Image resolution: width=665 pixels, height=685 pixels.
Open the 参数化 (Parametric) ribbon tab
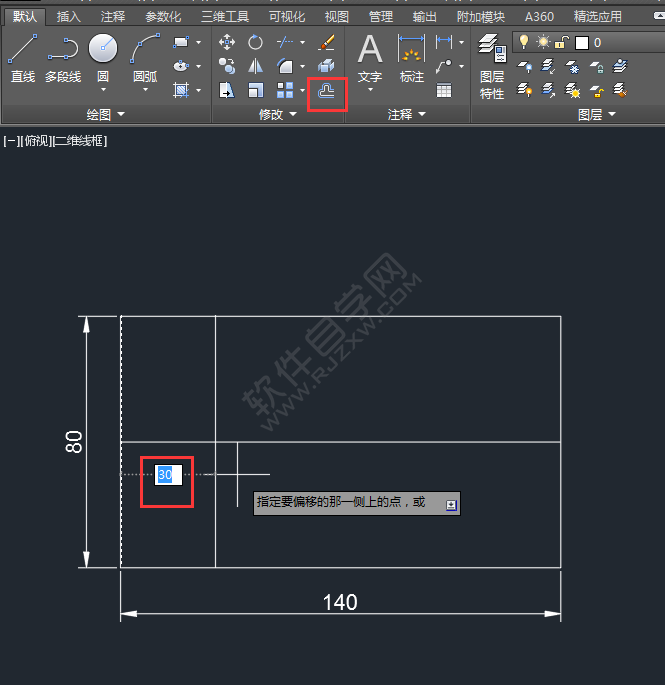(x=163, y=17)
